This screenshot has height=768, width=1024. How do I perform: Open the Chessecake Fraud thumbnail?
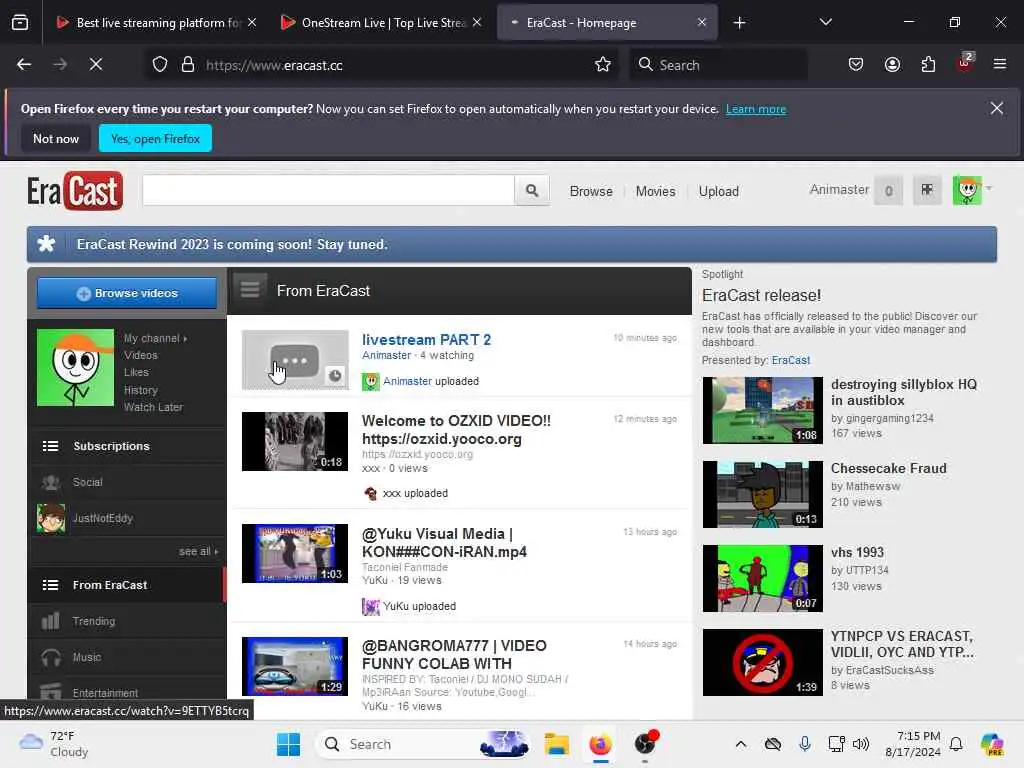(762, 494)
